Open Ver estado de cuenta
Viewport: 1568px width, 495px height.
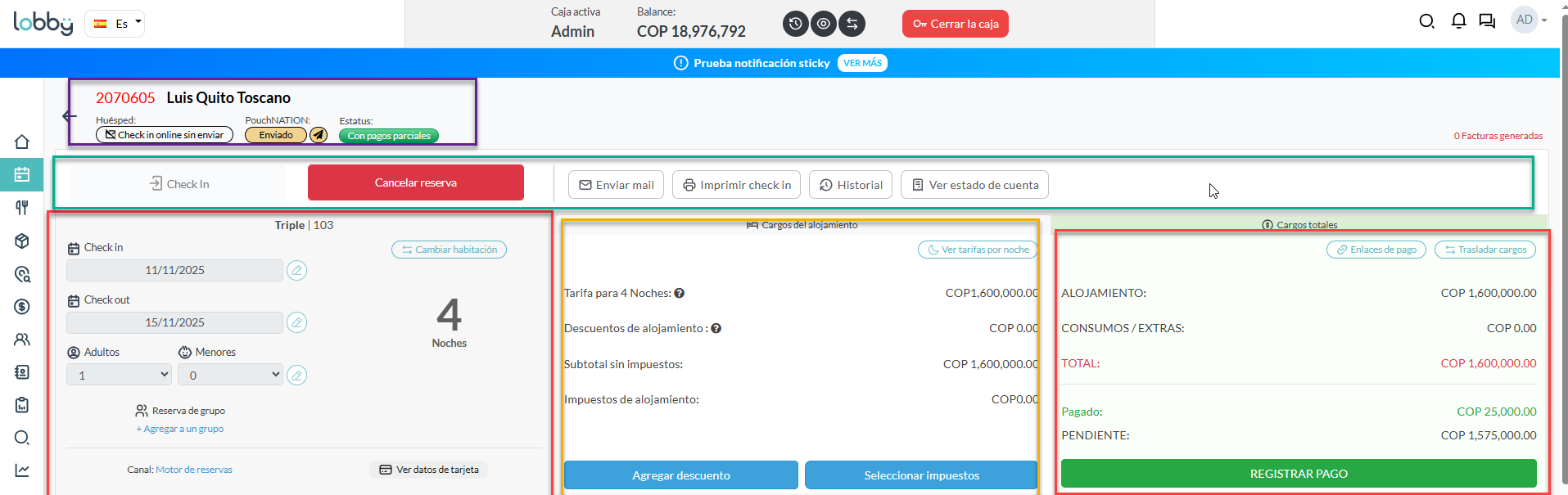coord(974,185)
